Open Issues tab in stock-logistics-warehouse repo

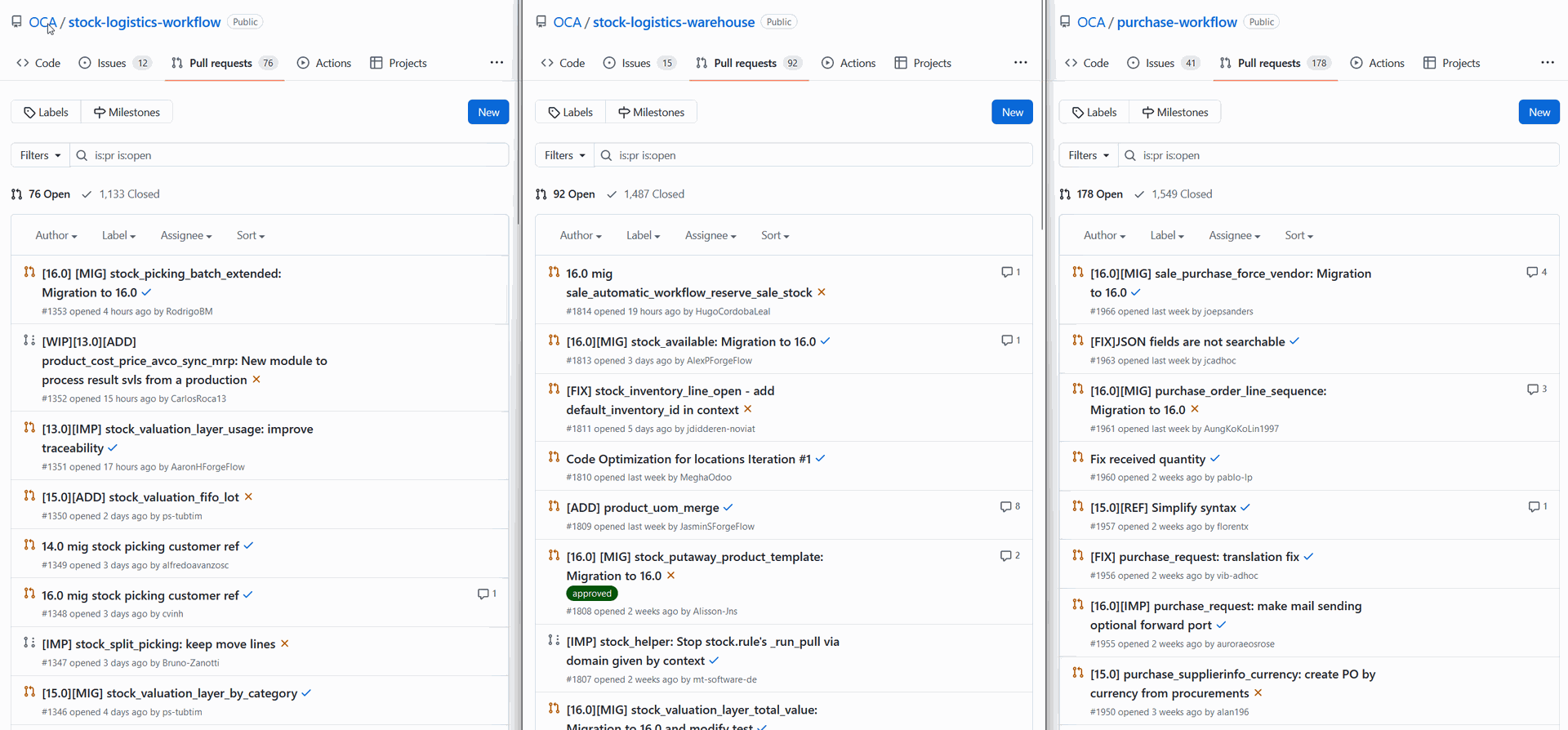coord(639,63)
